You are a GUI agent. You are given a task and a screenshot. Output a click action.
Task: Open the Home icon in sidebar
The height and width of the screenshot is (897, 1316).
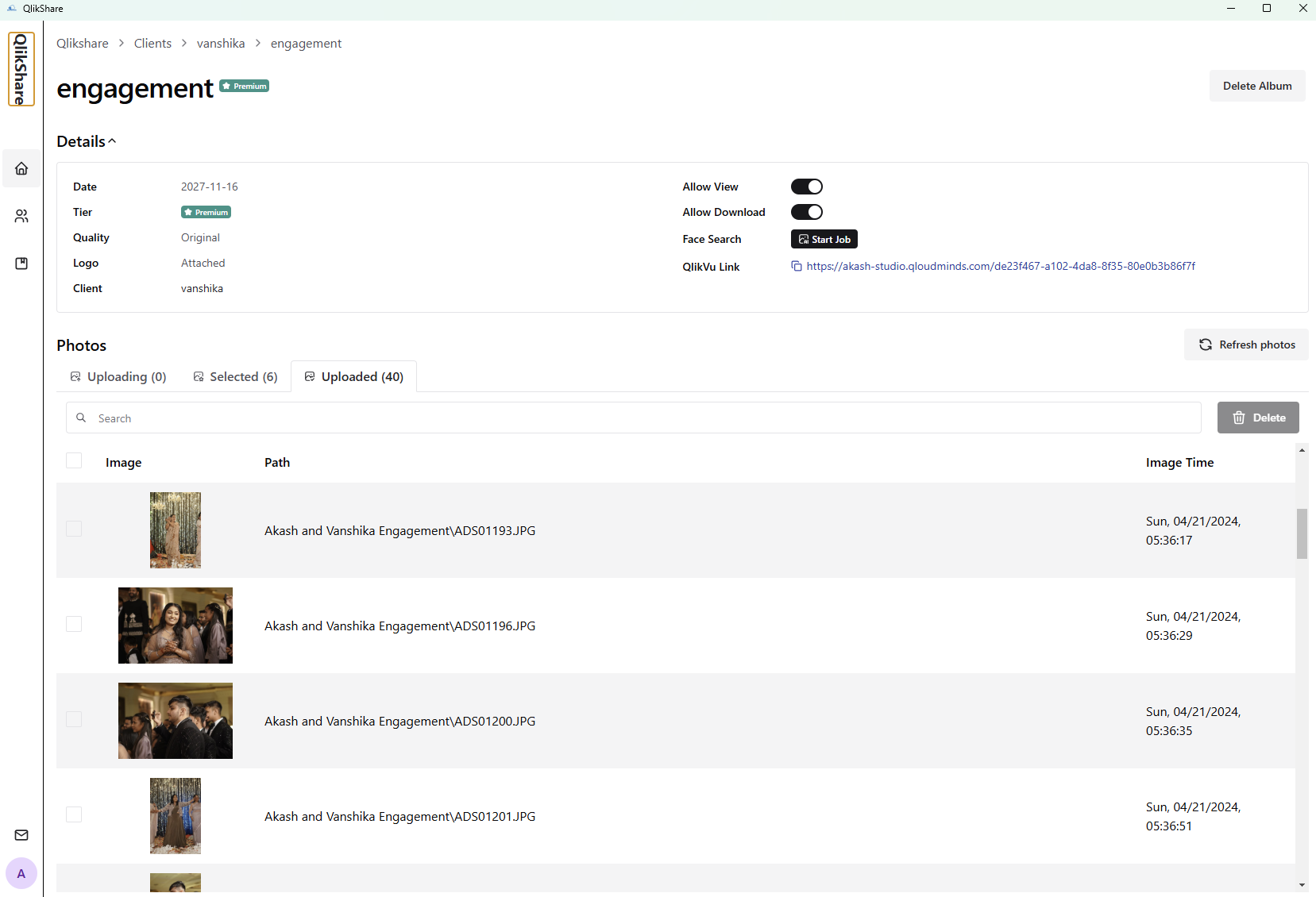click(21, 168)
